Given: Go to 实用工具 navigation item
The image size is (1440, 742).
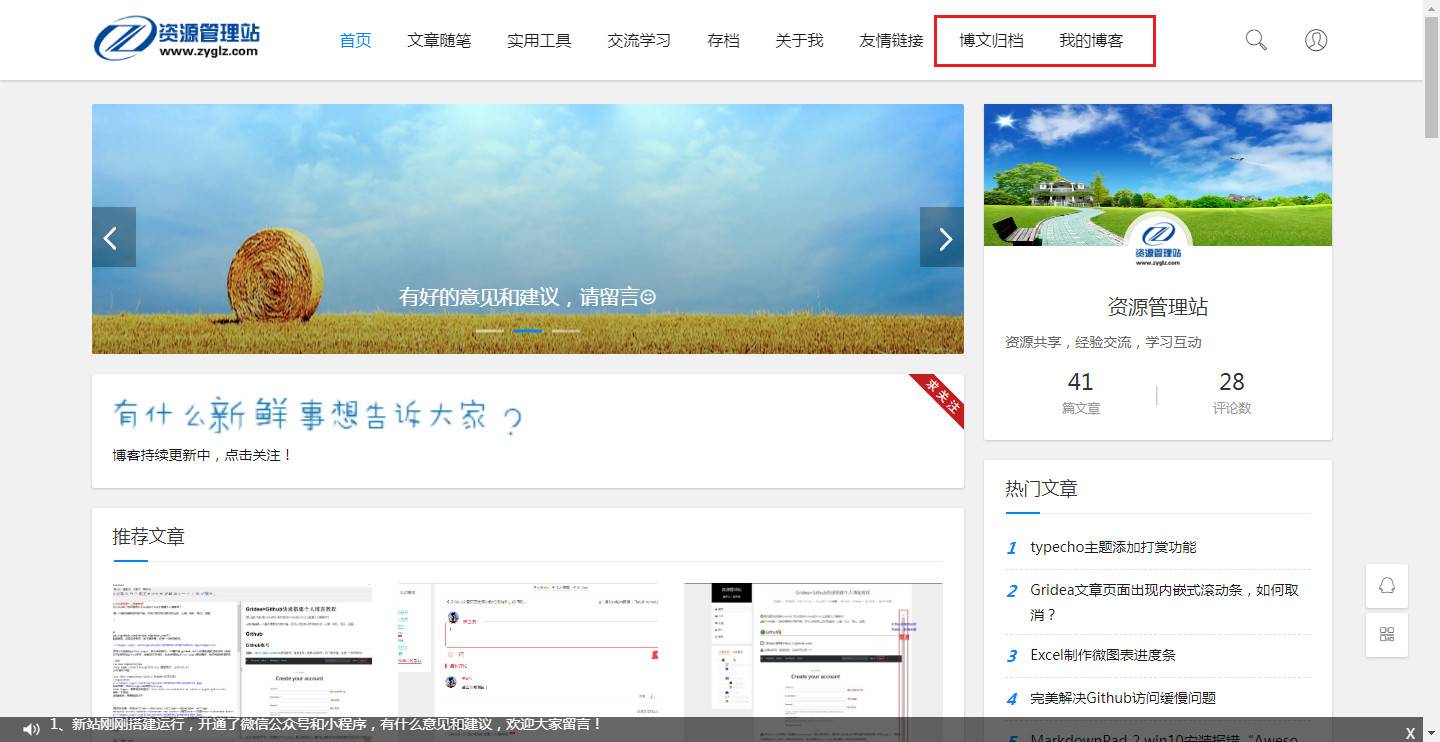Looking at the screenshot, I should [x=539, y=41].
